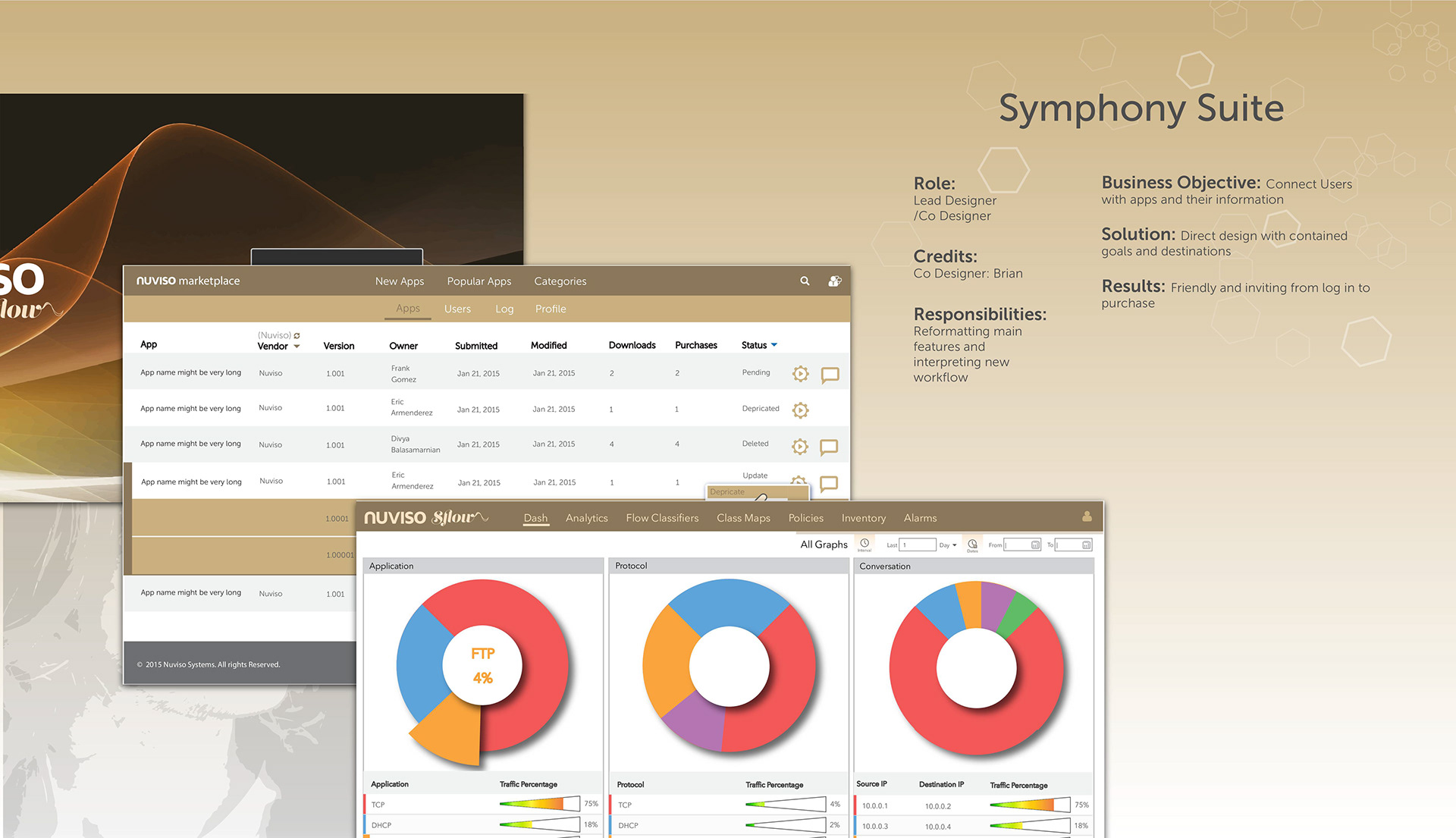This screenshot has width=1456, height=838.
Task: Open the settings gear on the Pending app row
Action: 800,374
